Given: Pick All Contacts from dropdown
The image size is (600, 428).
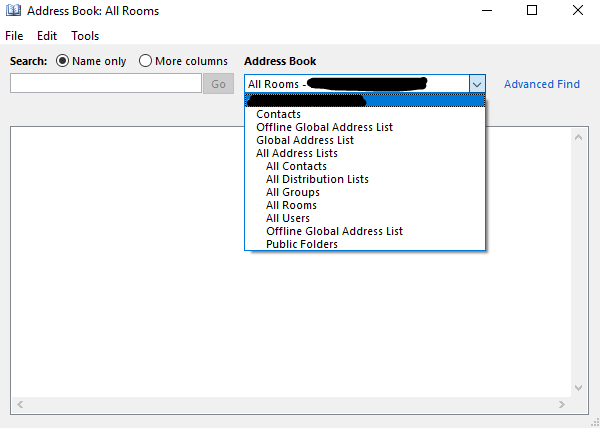Looking at the screenshot, I should pos(365,166).
